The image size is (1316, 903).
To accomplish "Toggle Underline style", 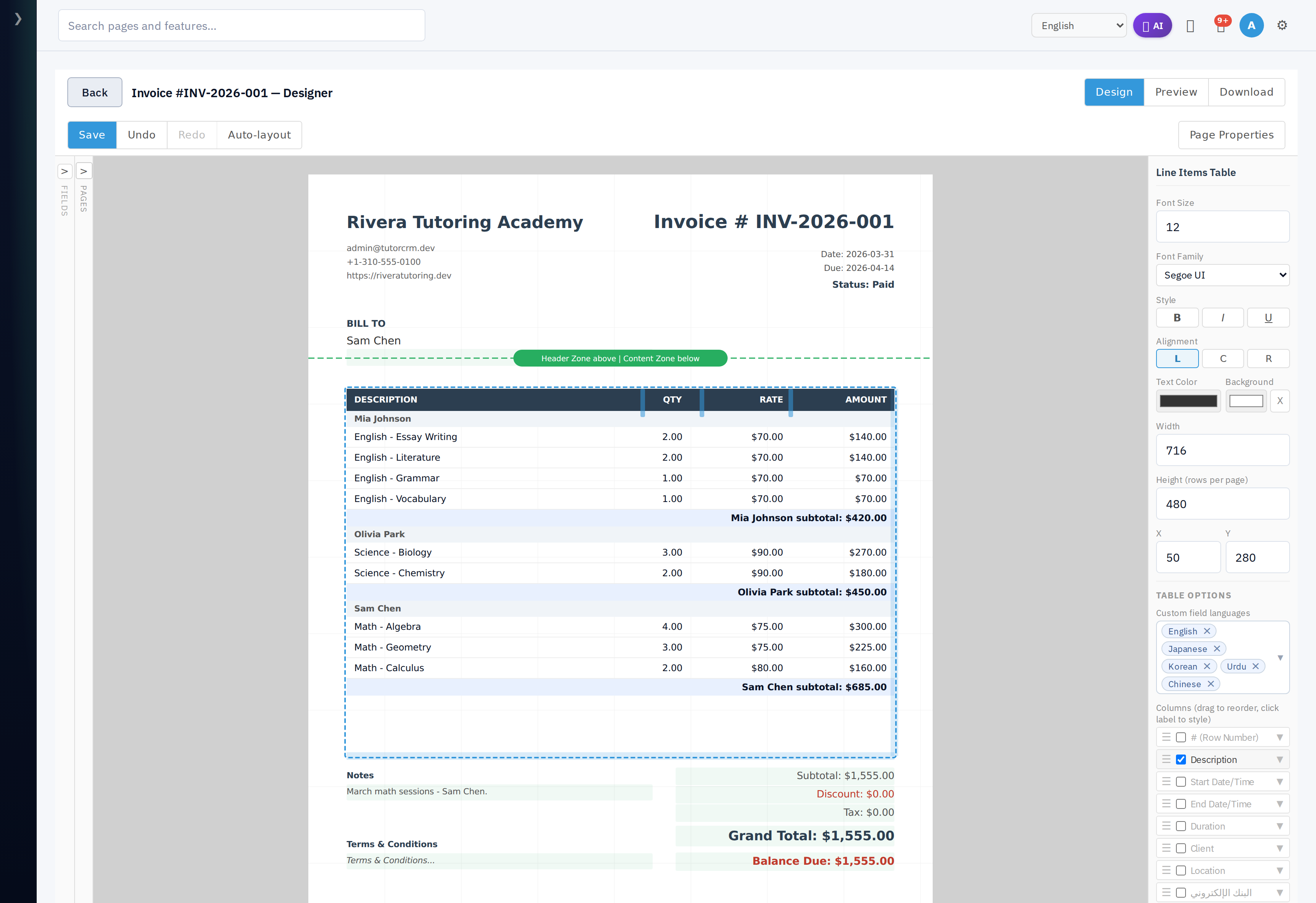I will tap(1269, 318).
